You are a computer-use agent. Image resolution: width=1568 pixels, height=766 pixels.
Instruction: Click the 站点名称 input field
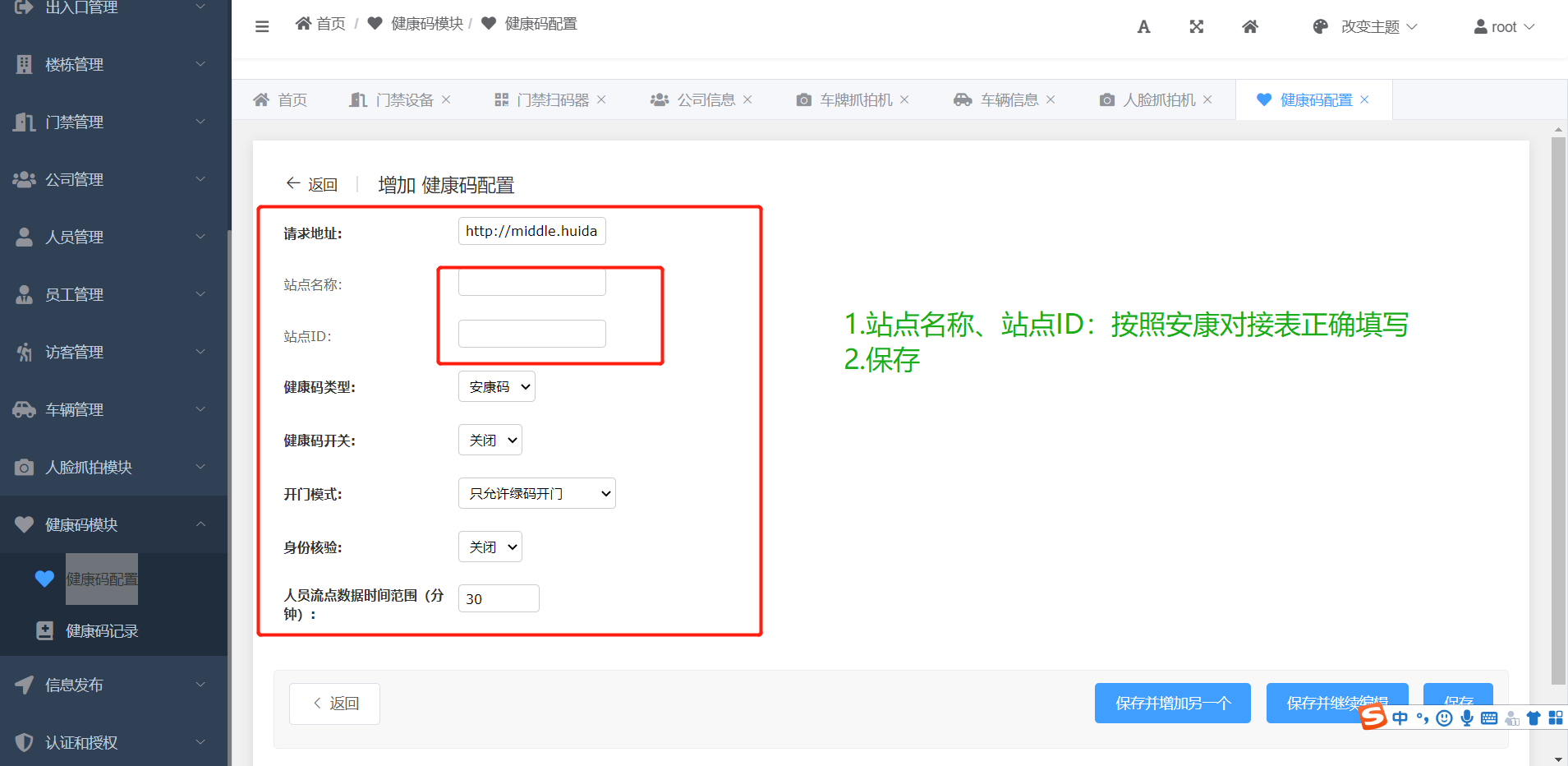[x=532, y=283]
